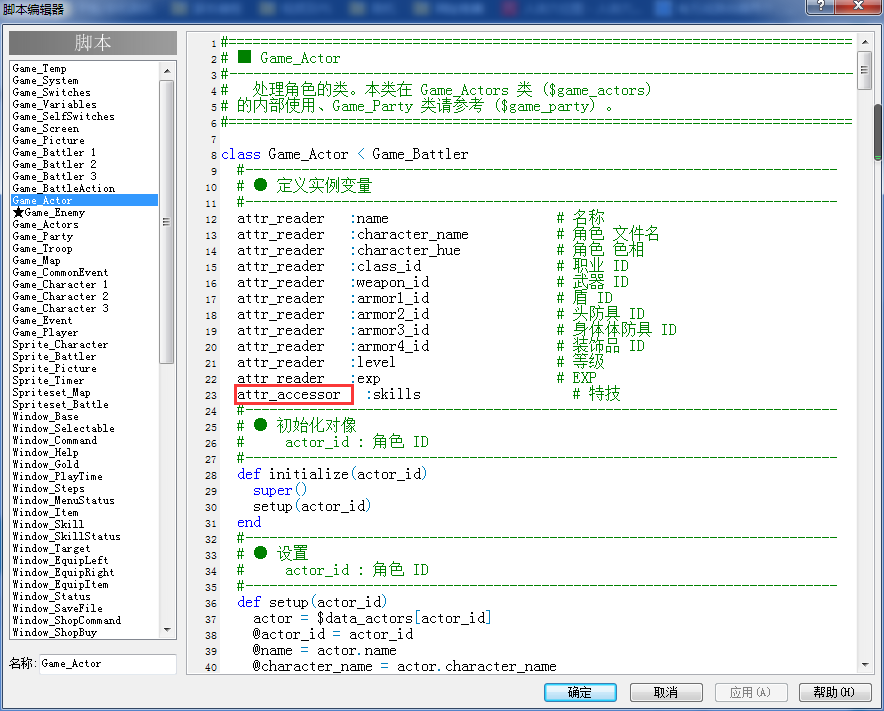Select Game_Event script

42,320
